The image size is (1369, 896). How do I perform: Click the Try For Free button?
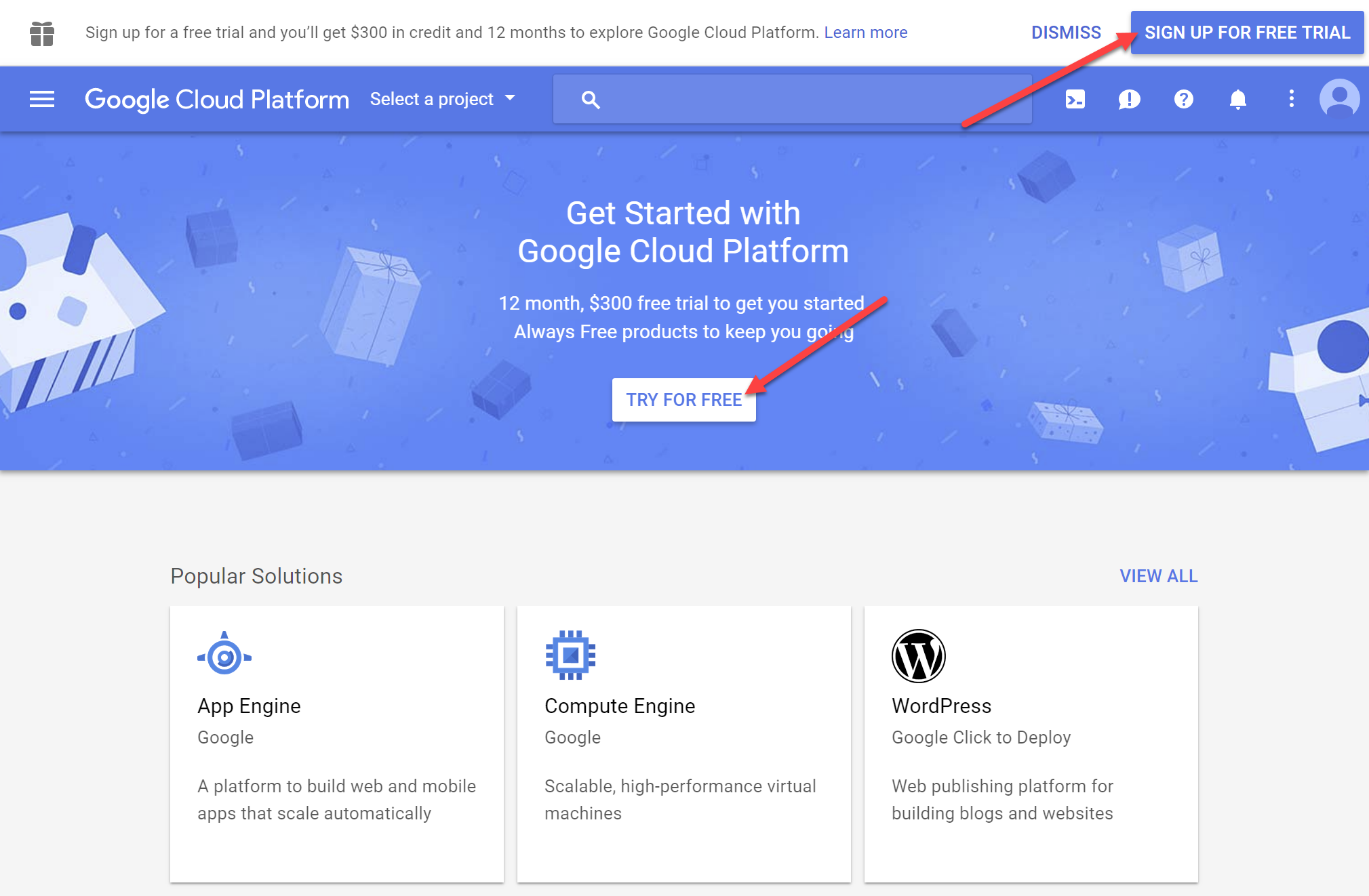(x=683, y=400)
